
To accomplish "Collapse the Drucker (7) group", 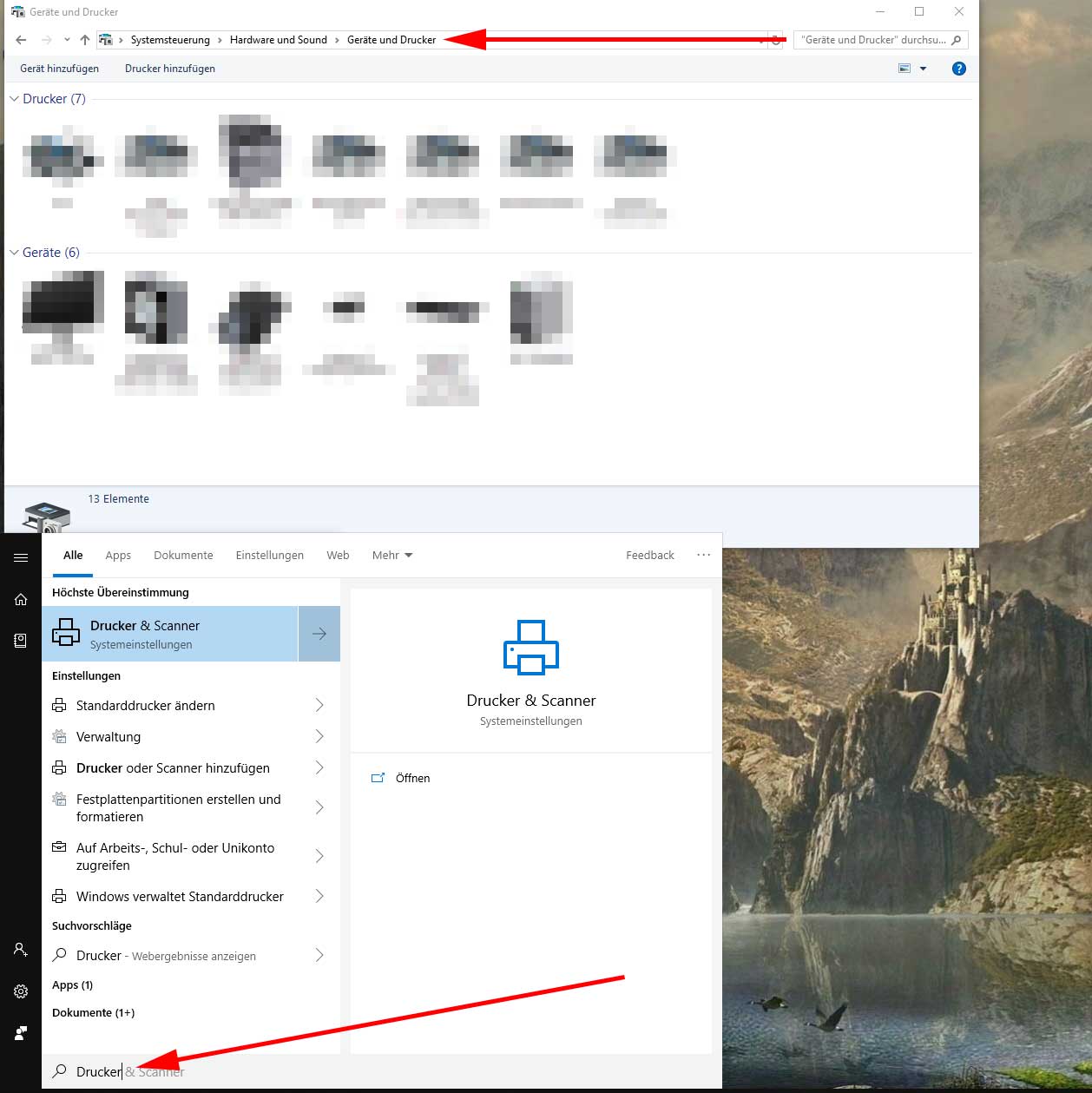I will click(x=14, y=99).
